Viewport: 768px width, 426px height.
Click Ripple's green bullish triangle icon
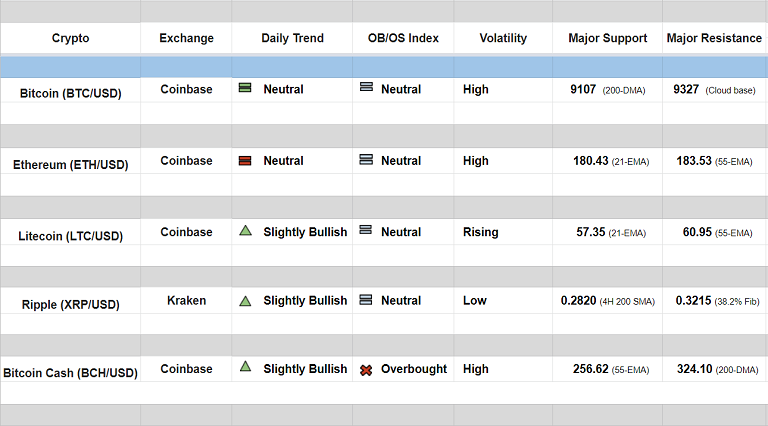pyautogui.click(x=245, y=300)
